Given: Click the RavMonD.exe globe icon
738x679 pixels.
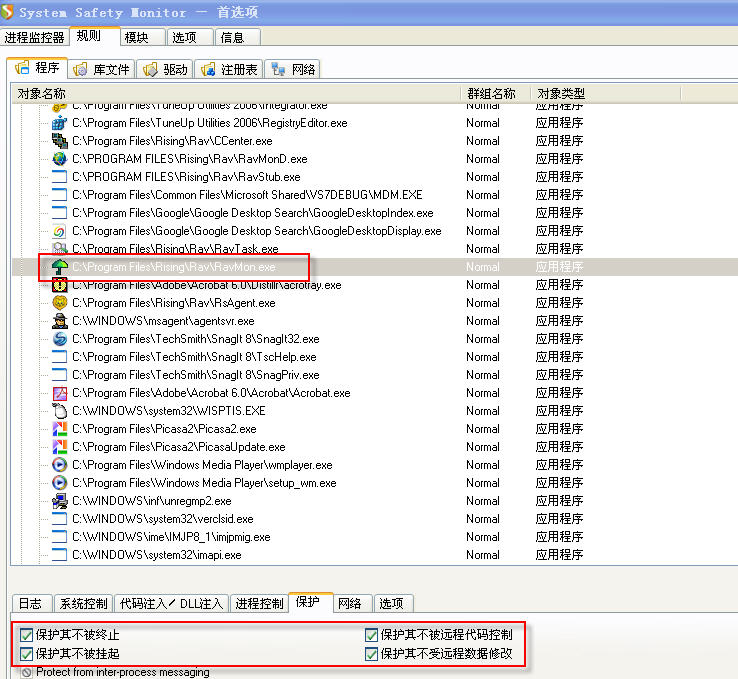Looking at the screenshot, I should coord(59,159).
